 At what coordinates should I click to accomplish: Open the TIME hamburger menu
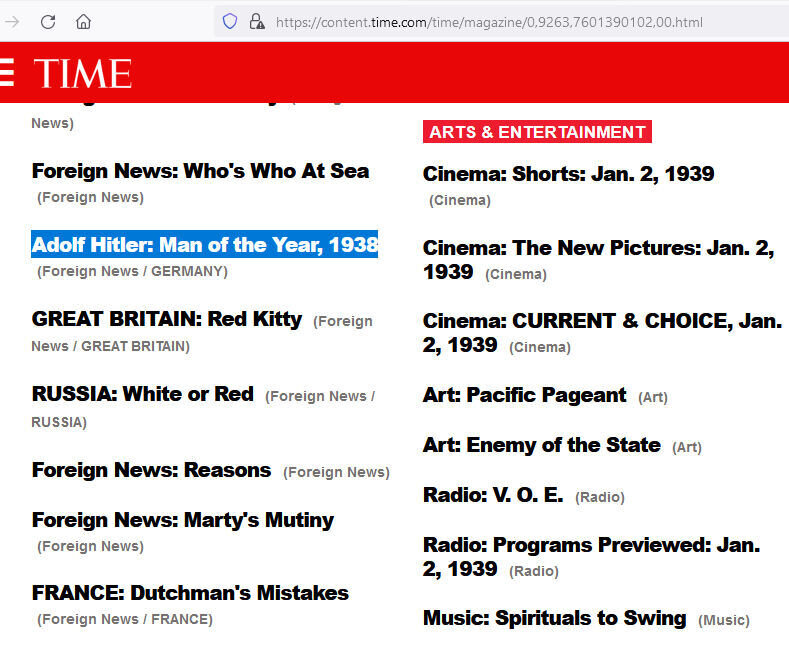[x=7, y=72]
